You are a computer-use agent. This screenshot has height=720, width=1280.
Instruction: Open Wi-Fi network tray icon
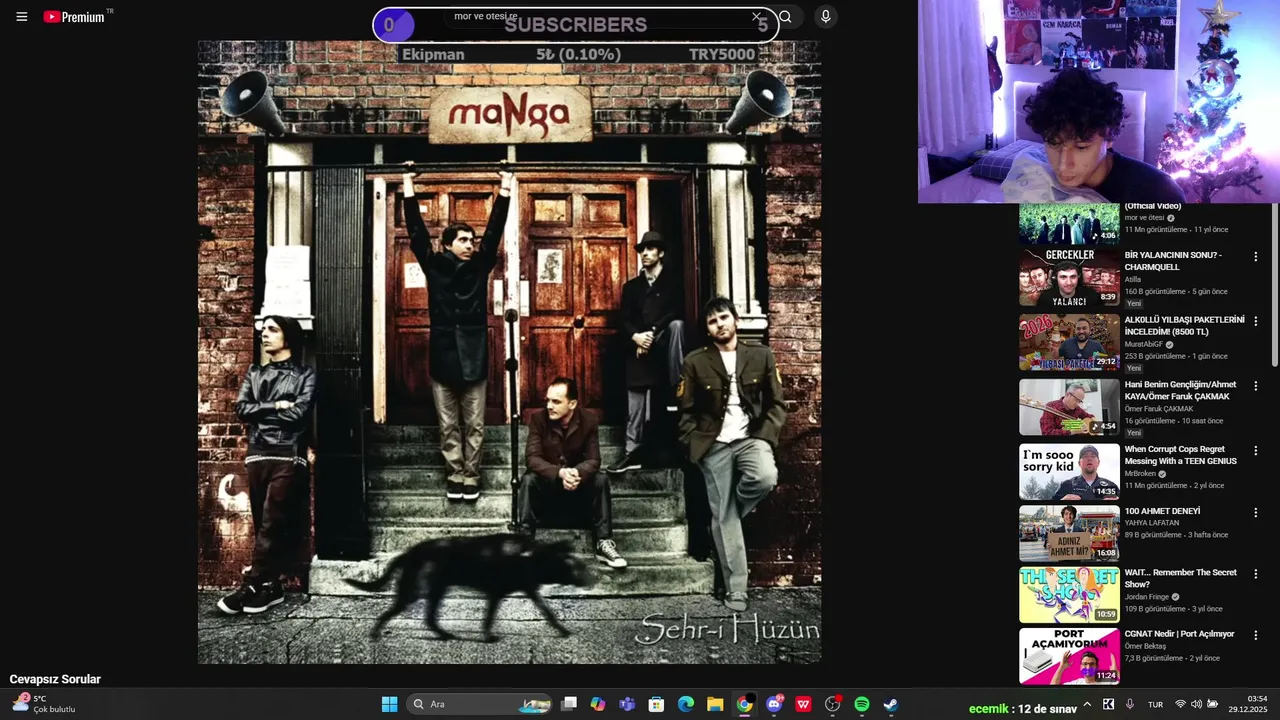coord(1181,704)
